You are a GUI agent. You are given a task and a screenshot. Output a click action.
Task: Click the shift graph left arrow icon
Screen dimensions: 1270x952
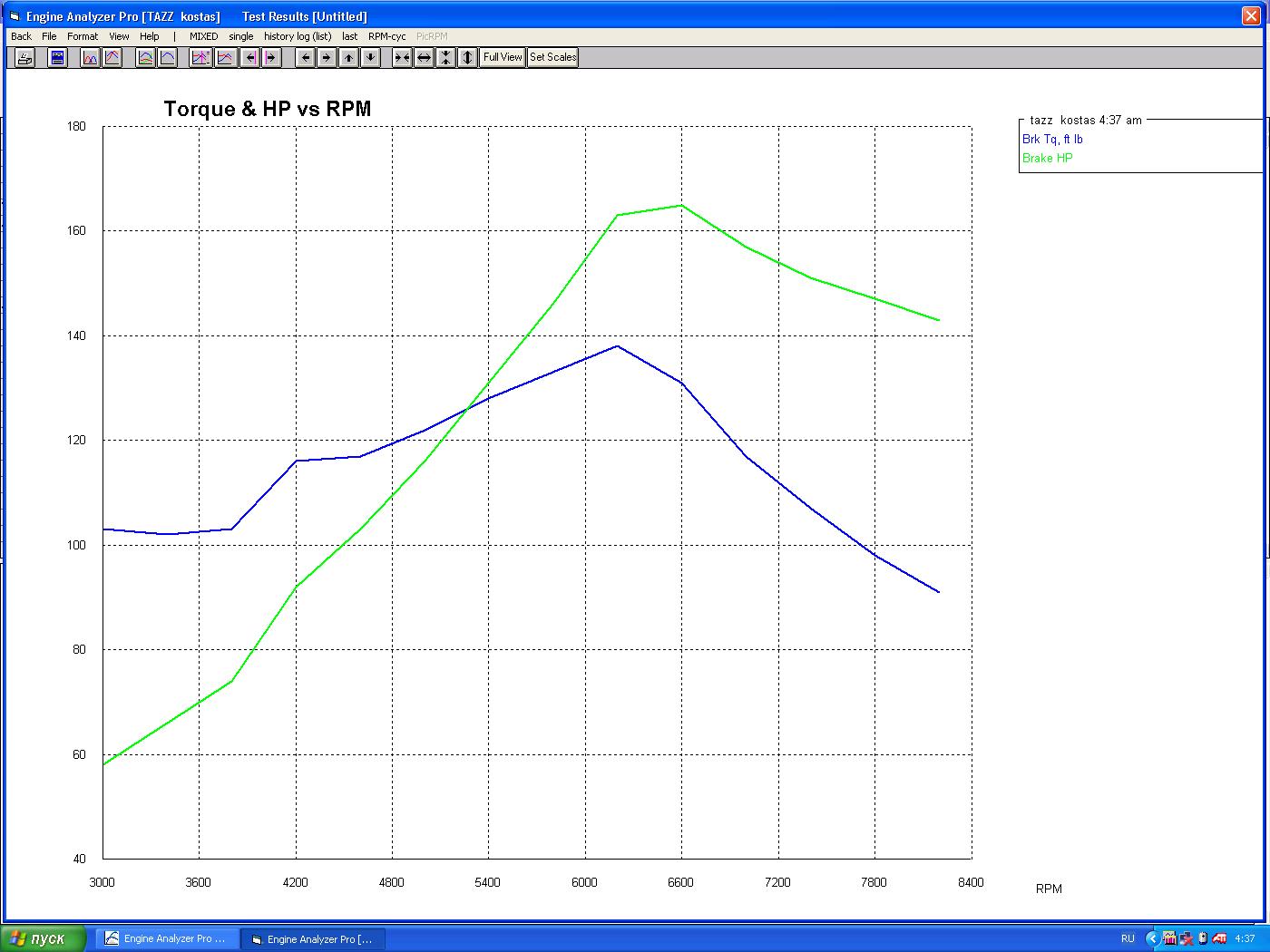pyautogui.click(x=306, y=58)
